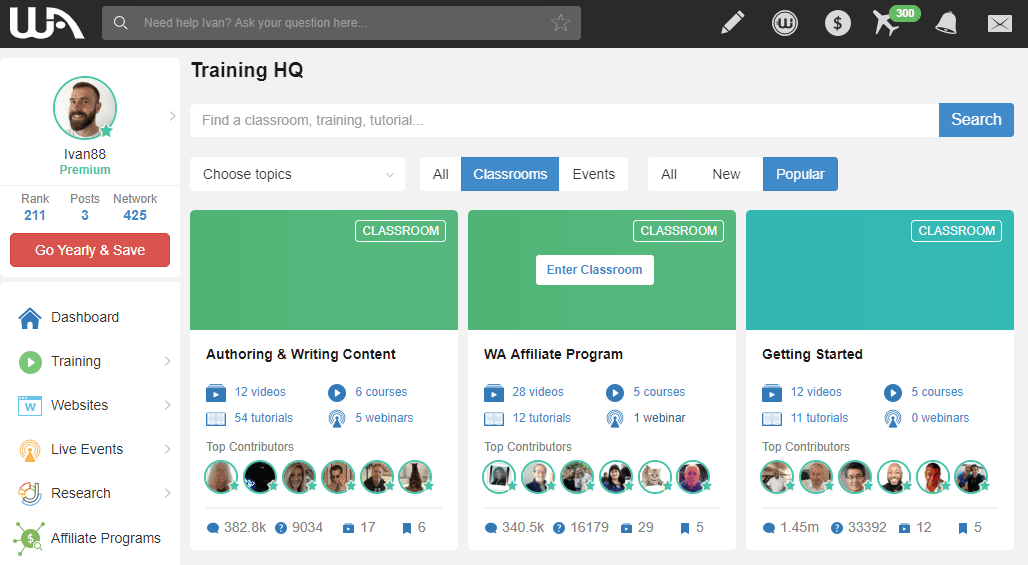Click courses play icon in Getting Started card
1028x565 pixels.
(893, 393)
